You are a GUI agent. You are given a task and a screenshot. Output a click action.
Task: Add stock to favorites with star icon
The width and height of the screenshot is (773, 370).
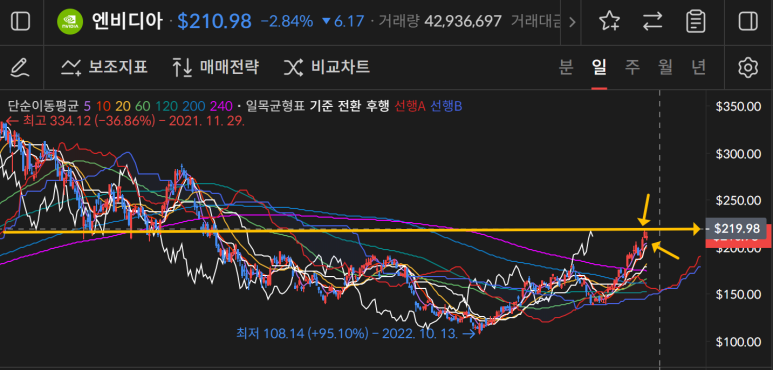click(609, 22)
